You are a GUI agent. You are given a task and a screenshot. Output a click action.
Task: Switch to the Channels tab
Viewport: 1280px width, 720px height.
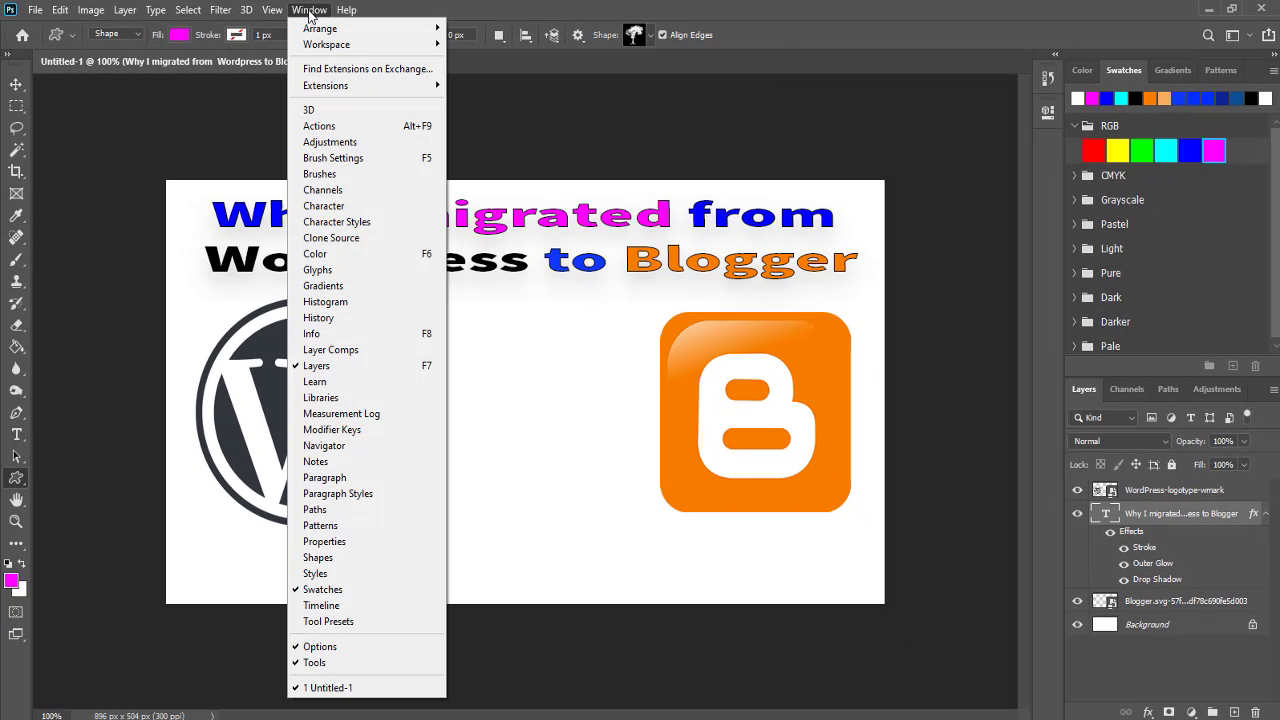[1126, 389]
